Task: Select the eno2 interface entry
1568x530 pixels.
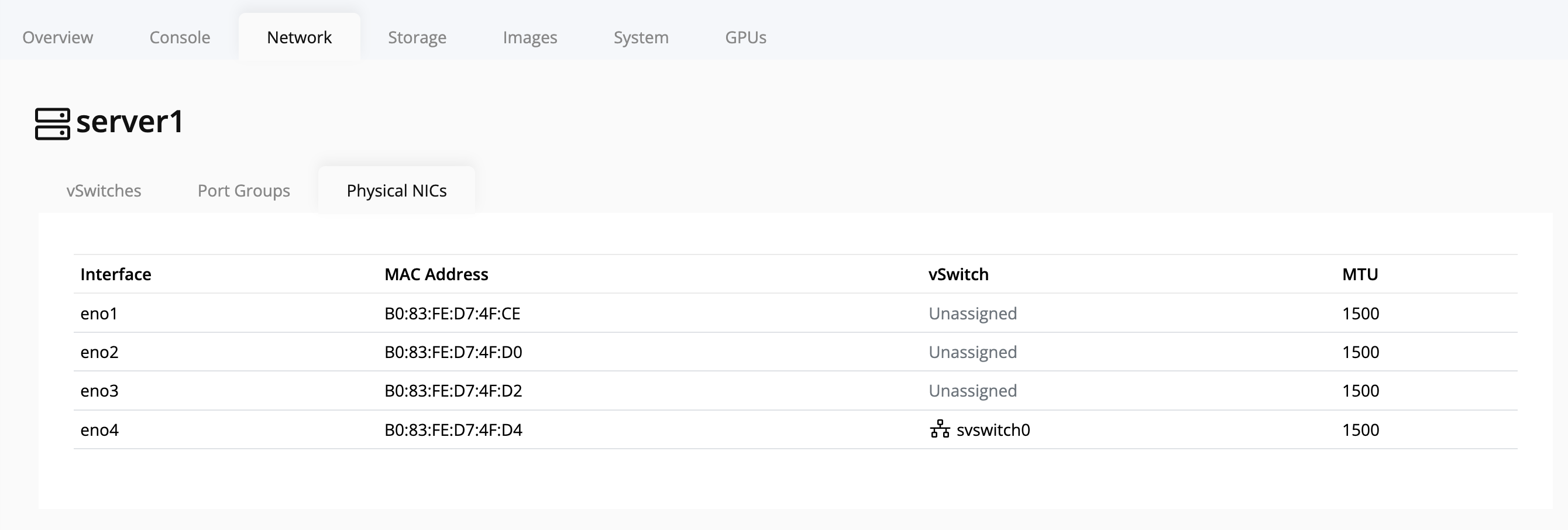Action: coord(99,352)
